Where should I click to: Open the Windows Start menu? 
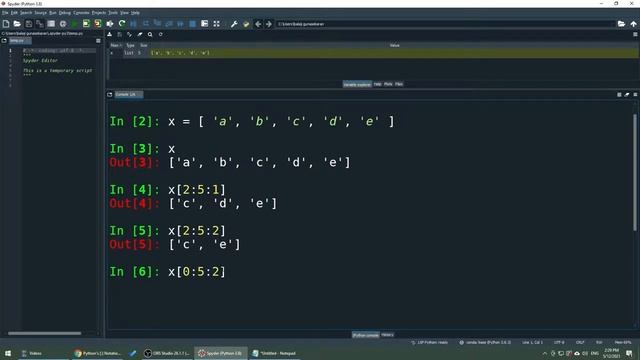pos(8,353)
